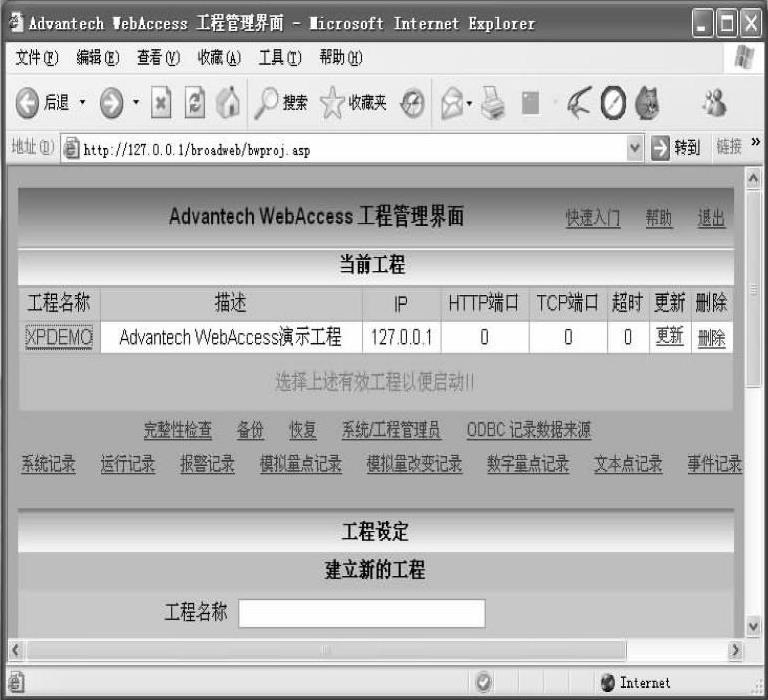This screenshot has width=768, height=700.
Task: Expand the address bar dropdown
Action: click(x=634, y=148)
